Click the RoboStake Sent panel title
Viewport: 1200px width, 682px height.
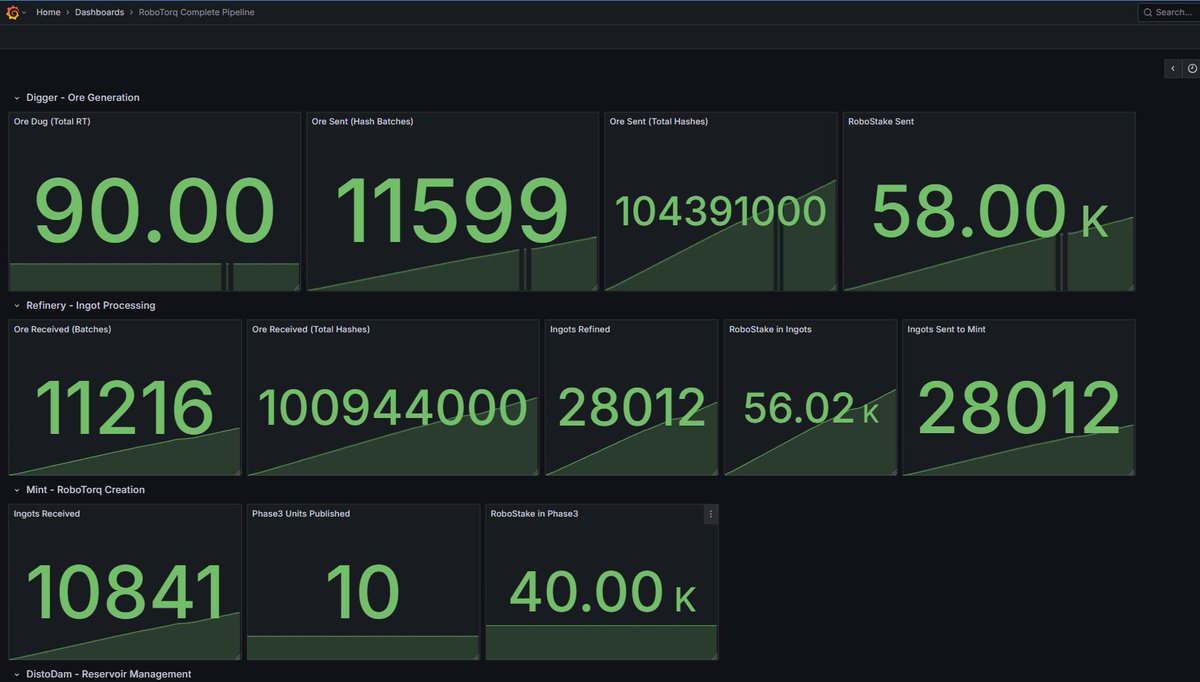(x=881, y=122)
